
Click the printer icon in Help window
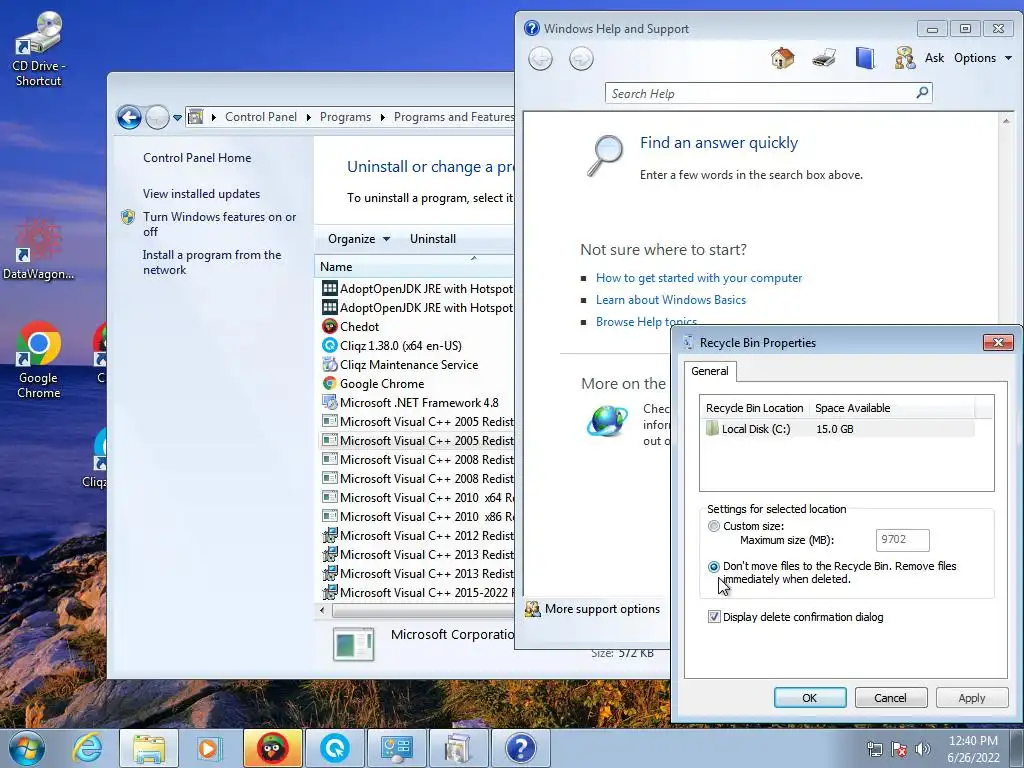[824, 58]
